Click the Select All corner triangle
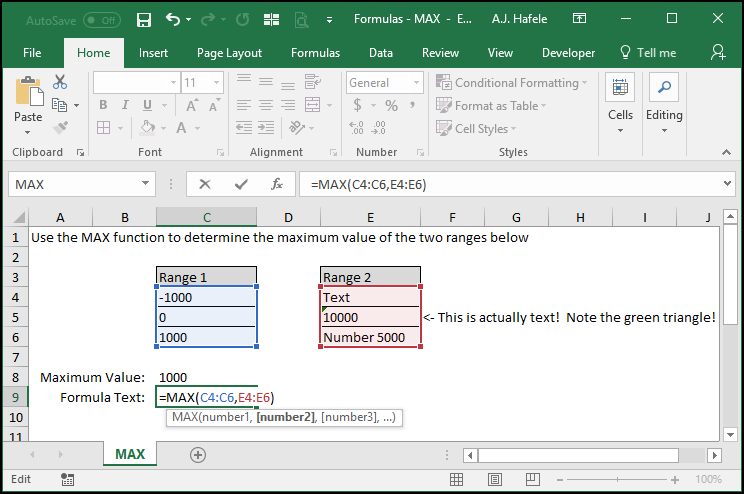The height and width of the screenshot is (494, 744). (x=19, y=217)
